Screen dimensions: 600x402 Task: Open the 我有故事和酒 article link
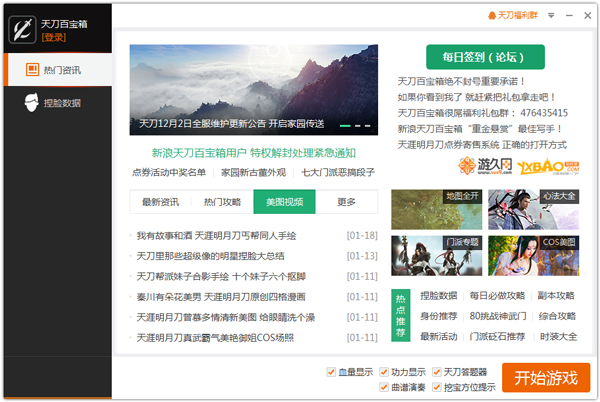tap(216, 235)
